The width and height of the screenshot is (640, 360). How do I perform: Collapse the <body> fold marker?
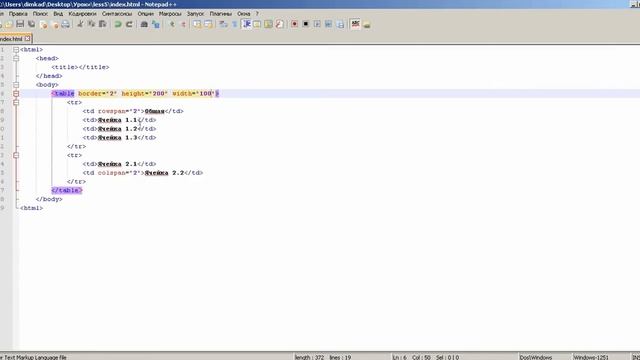16,85
